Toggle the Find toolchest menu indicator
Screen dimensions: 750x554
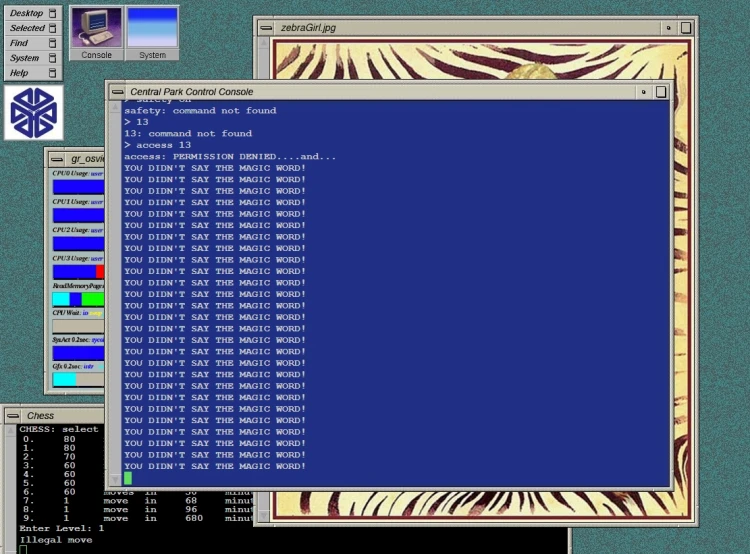pyautogui.click(x=53, y=43)
